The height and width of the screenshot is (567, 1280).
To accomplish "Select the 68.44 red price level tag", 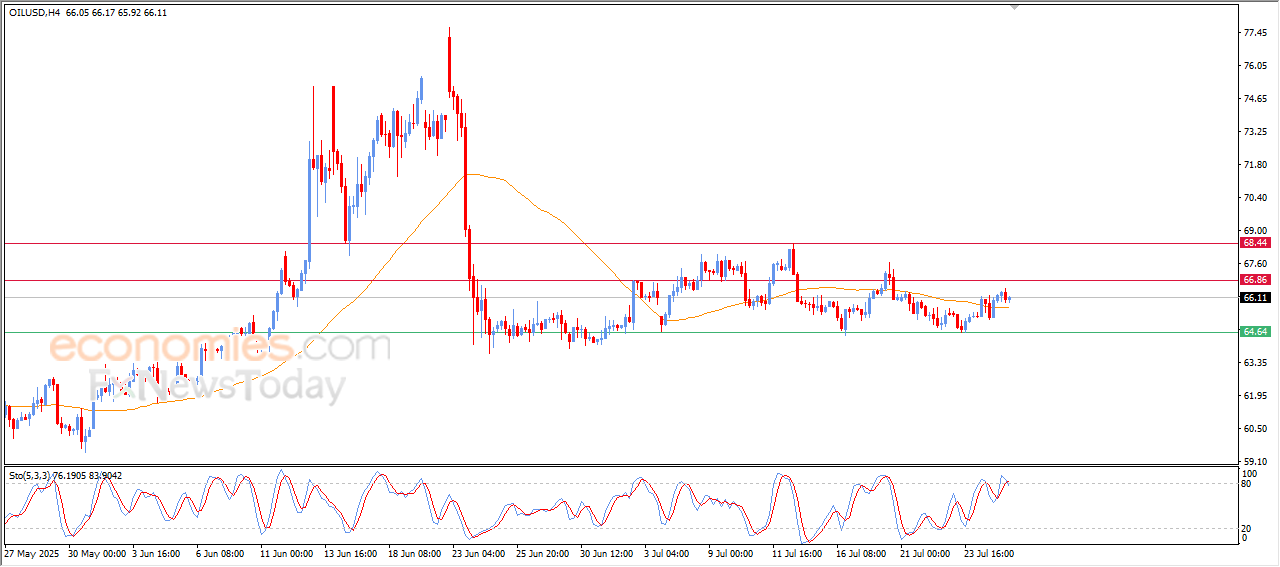I will click(x=1255, y=243).
